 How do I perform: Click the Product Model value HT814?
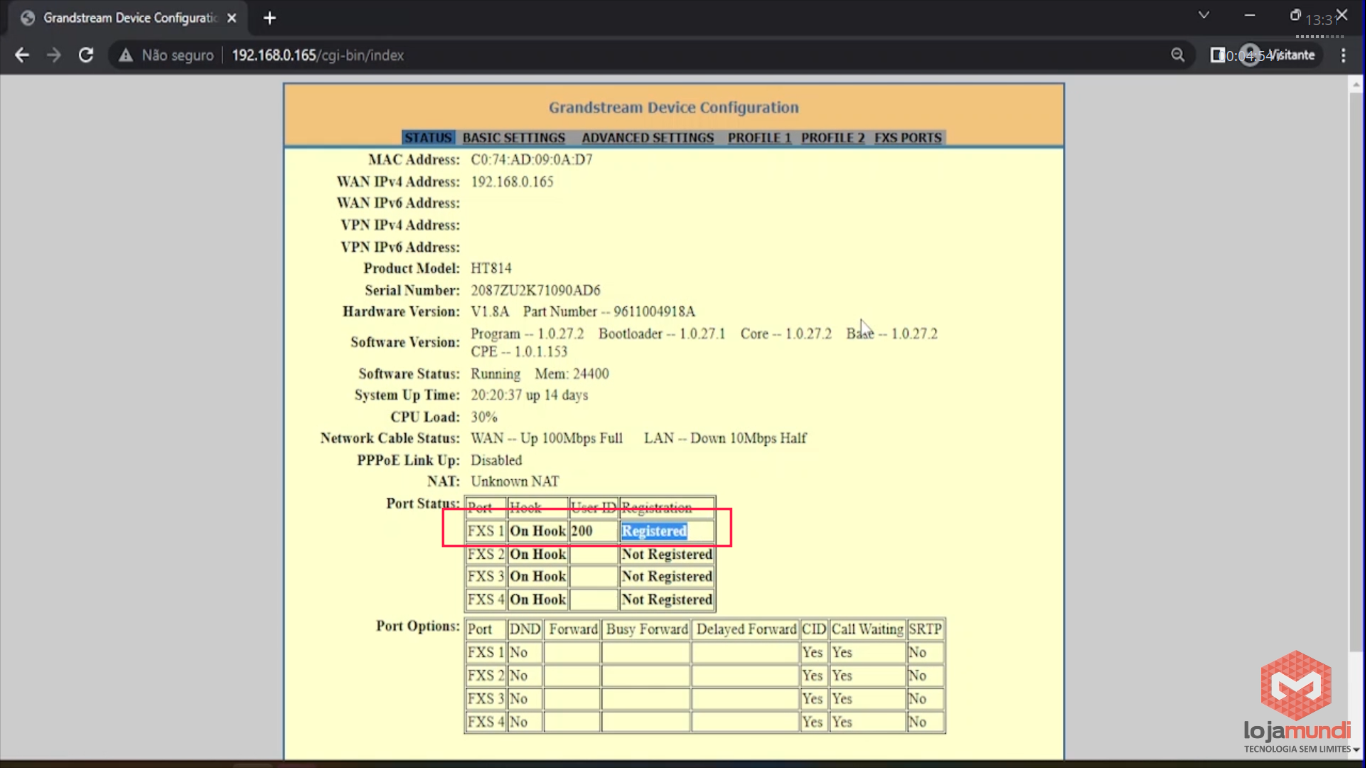[x=491, y=268]
